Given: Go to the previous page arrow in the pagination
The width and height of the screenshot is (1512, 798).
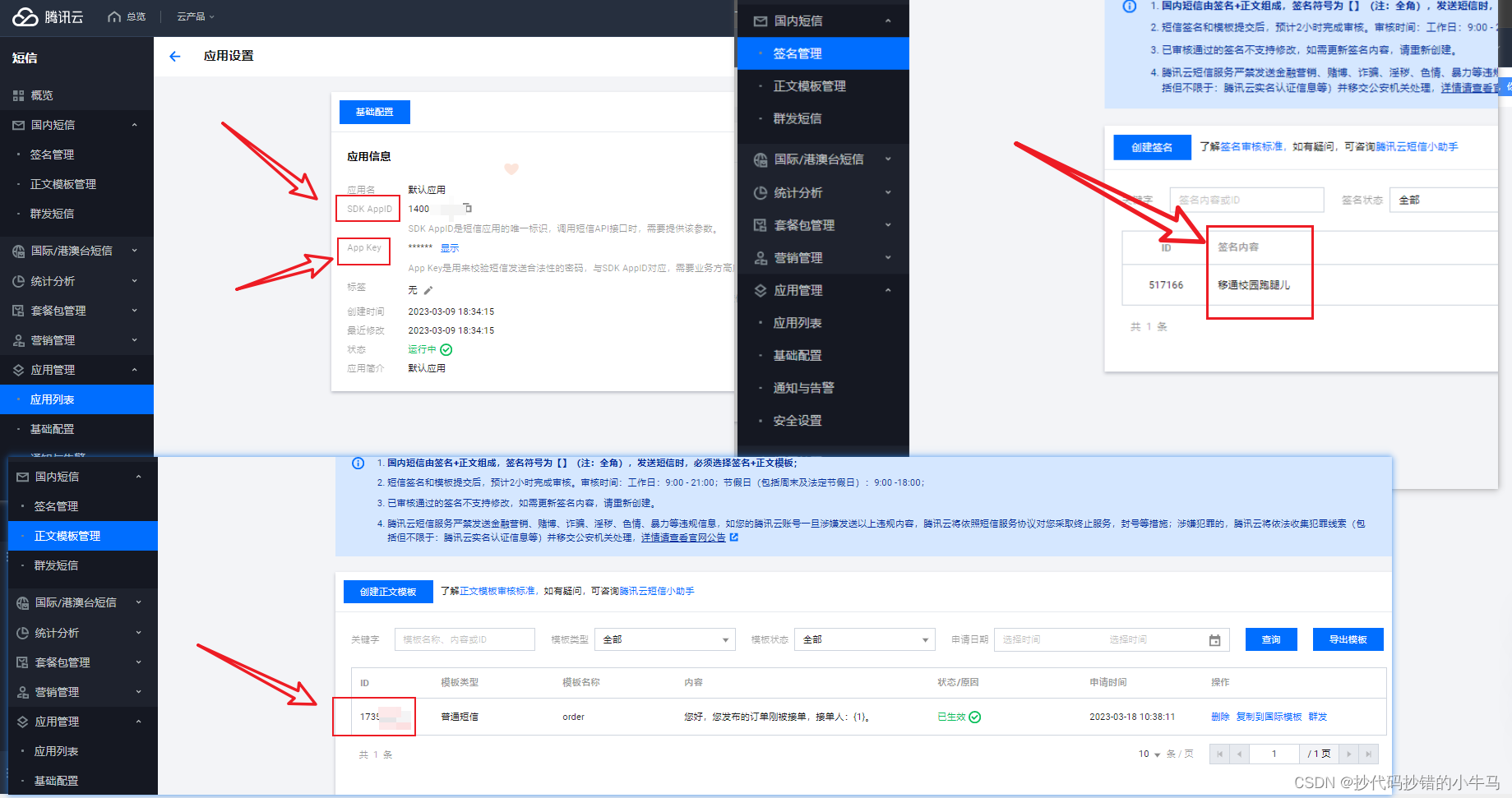Looking at the screenshot, I should 1239,754.
